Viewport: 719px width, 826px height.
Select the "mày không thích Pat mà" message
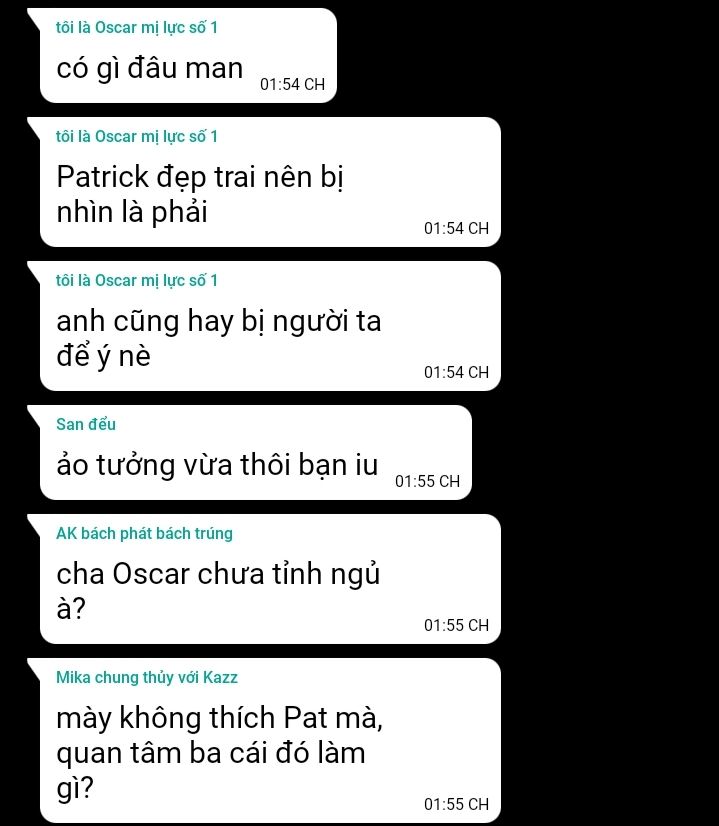coord(270,740)
